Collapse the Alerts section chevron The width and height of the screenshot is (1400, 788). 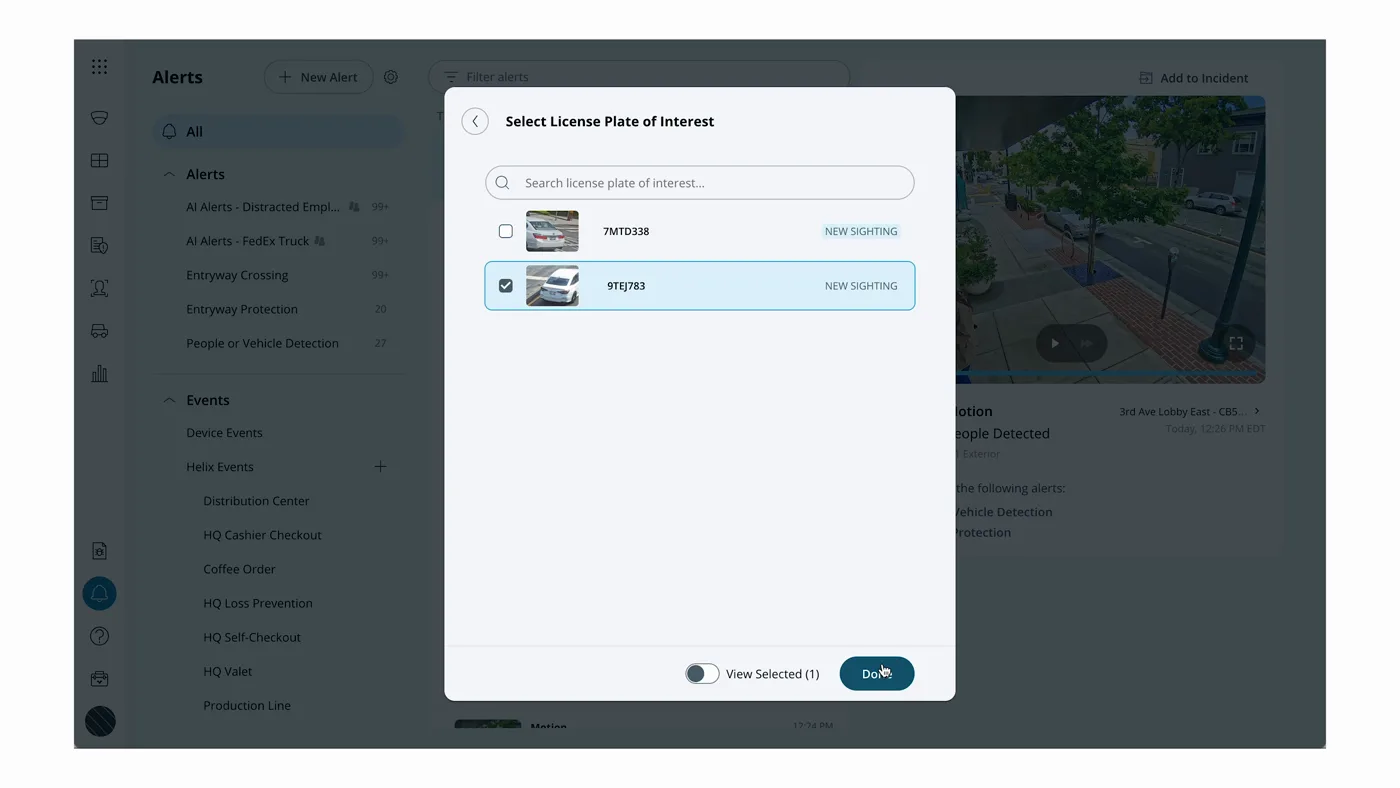click(x=169, y=174)
